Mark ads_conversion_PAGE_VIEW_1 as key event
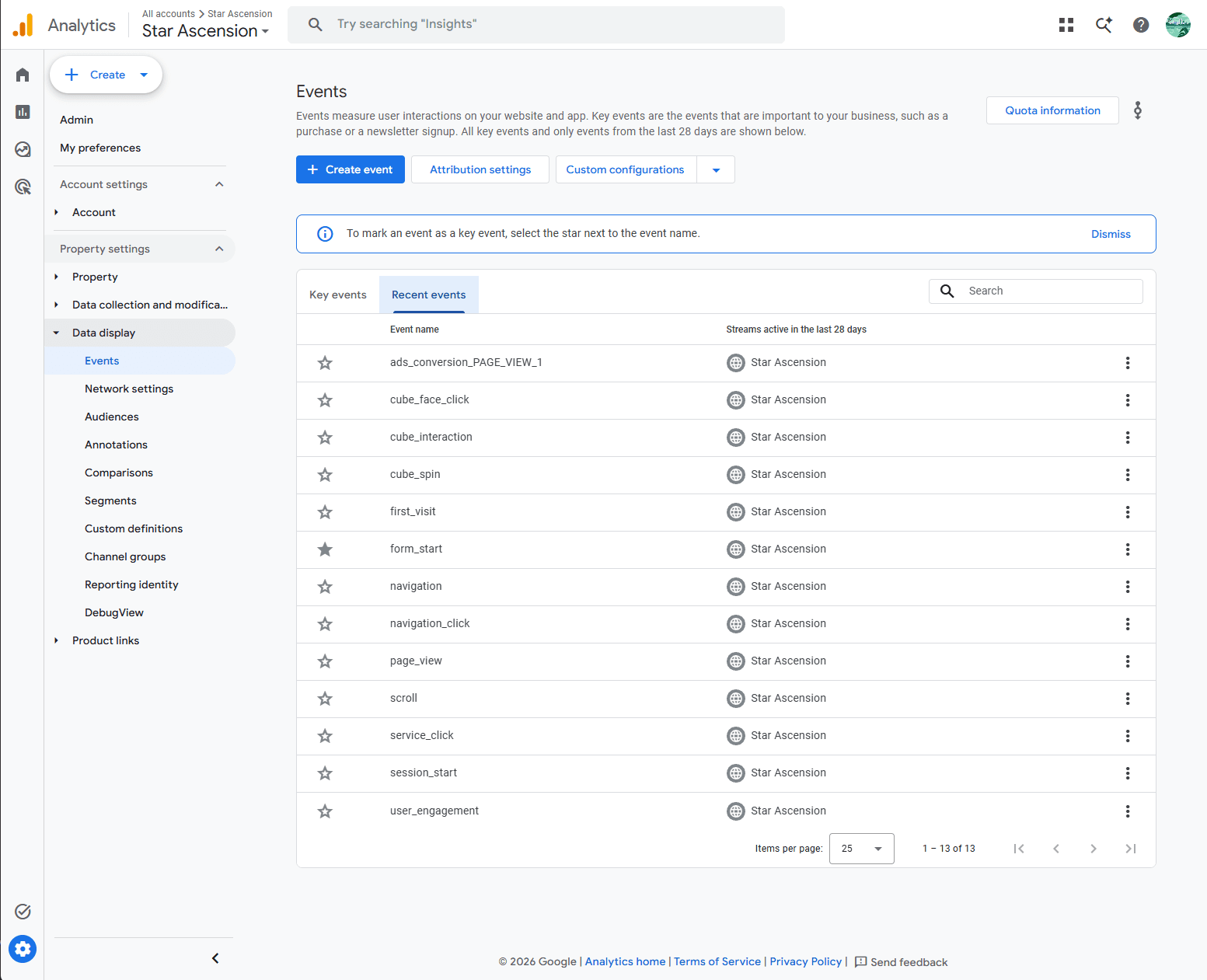 coord(325,363)
